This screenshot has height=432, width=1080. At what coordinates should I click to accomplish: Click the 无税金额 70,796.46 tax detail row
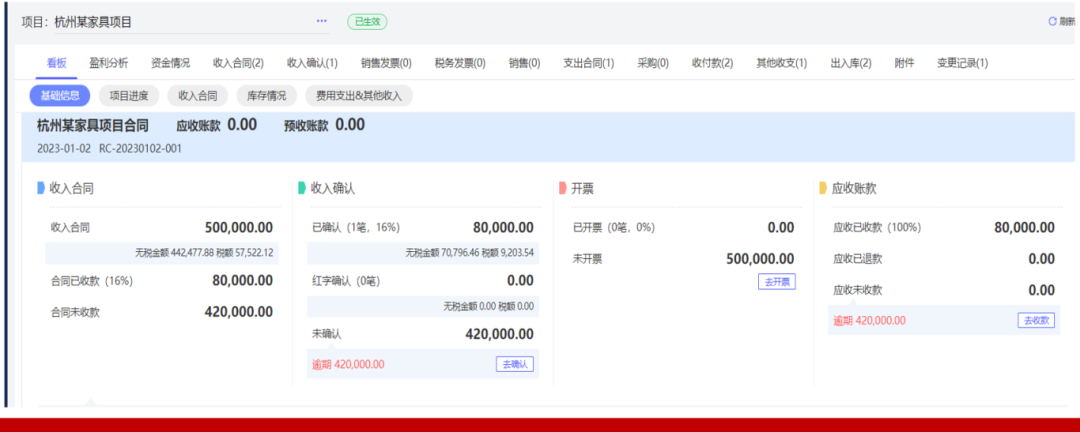[423, 253]
